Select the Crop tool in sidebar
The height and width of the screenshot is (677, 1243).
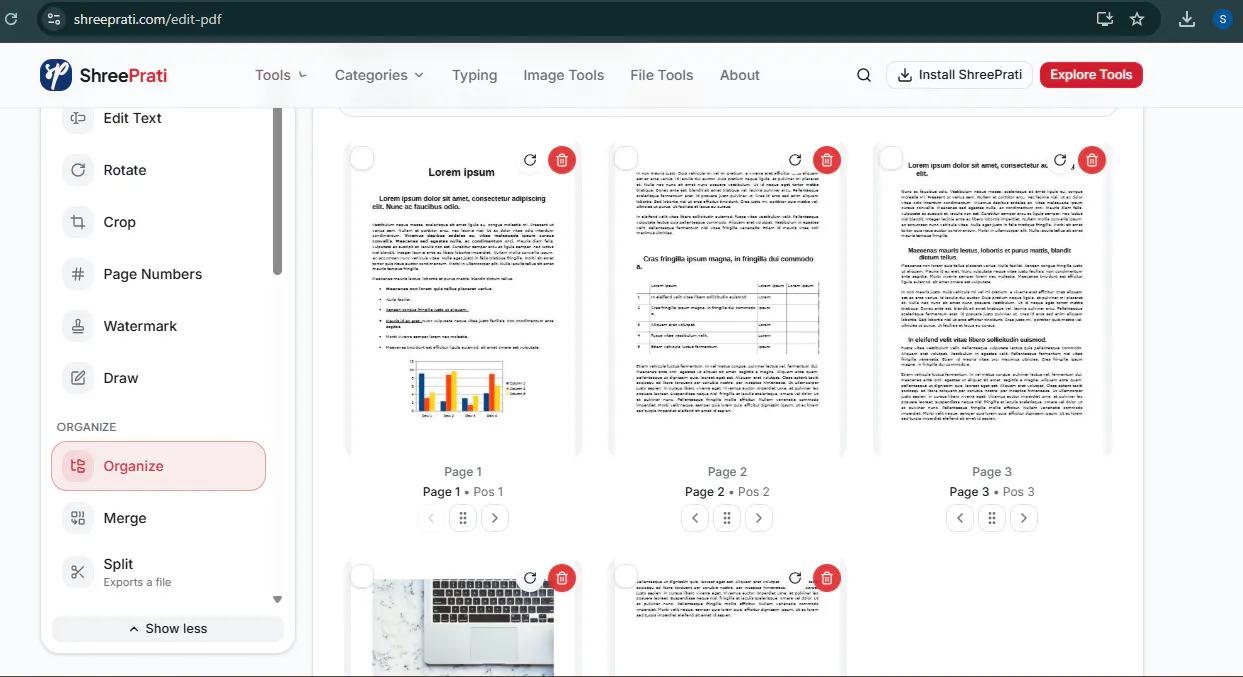click(x=158, y=222)
